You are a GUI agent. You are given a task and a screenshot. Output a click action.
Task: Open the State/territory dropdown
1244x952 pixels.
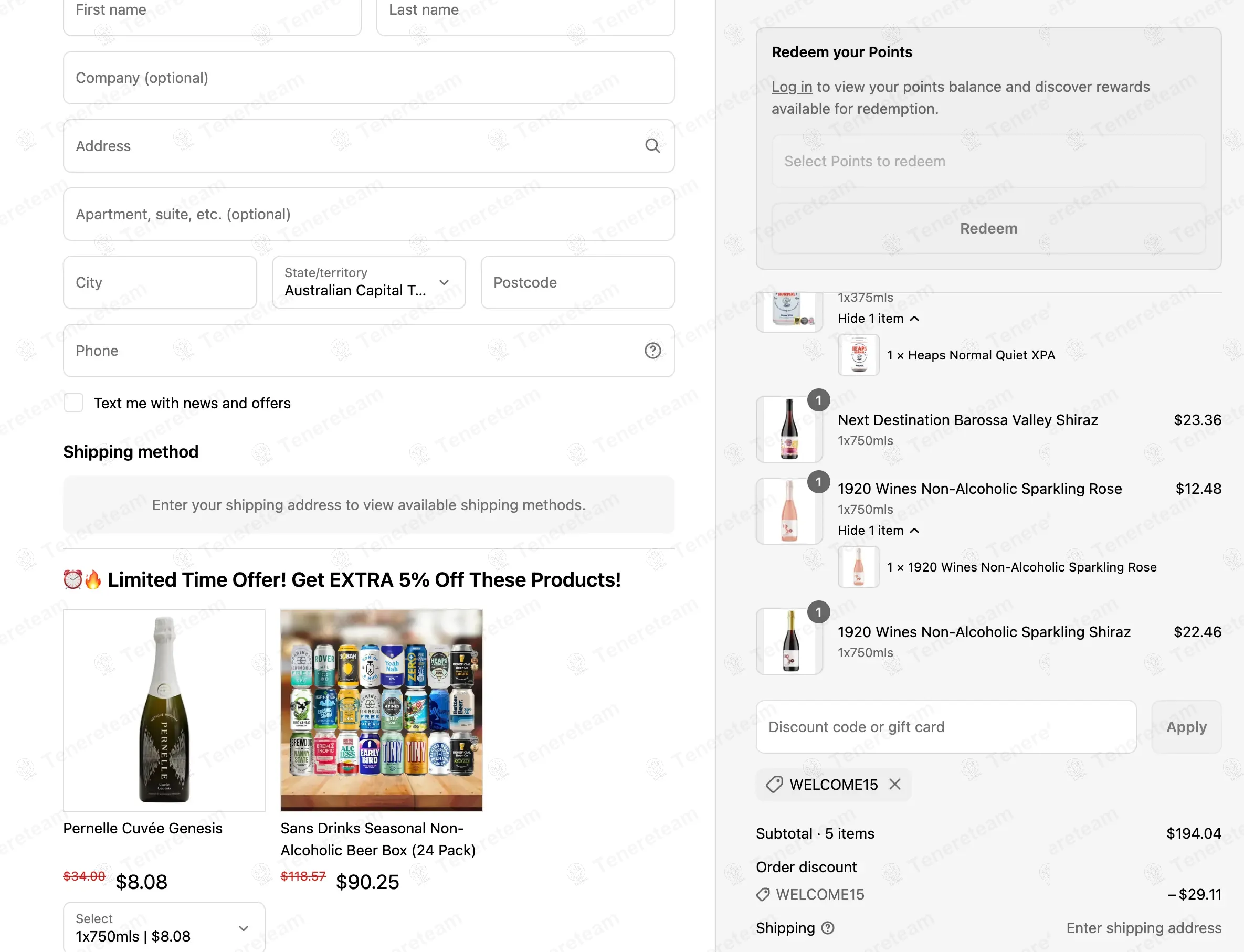coord(368,282)
